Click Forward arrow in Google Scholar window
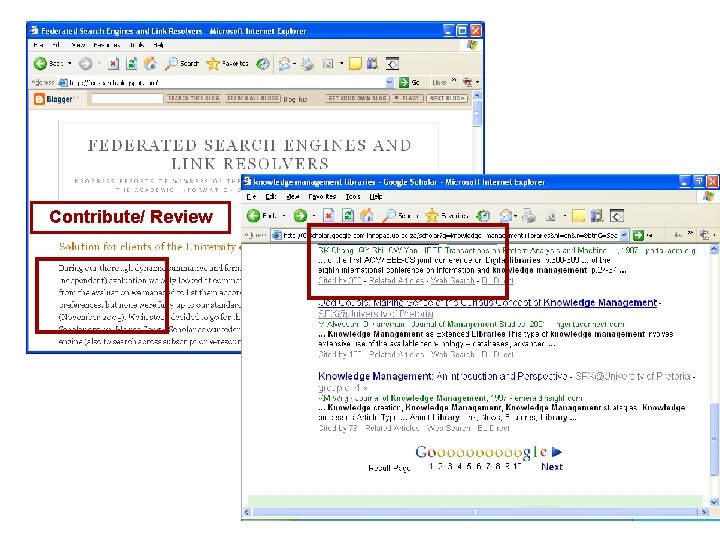The width and height of the screenshot is (720, 540). 300,215
